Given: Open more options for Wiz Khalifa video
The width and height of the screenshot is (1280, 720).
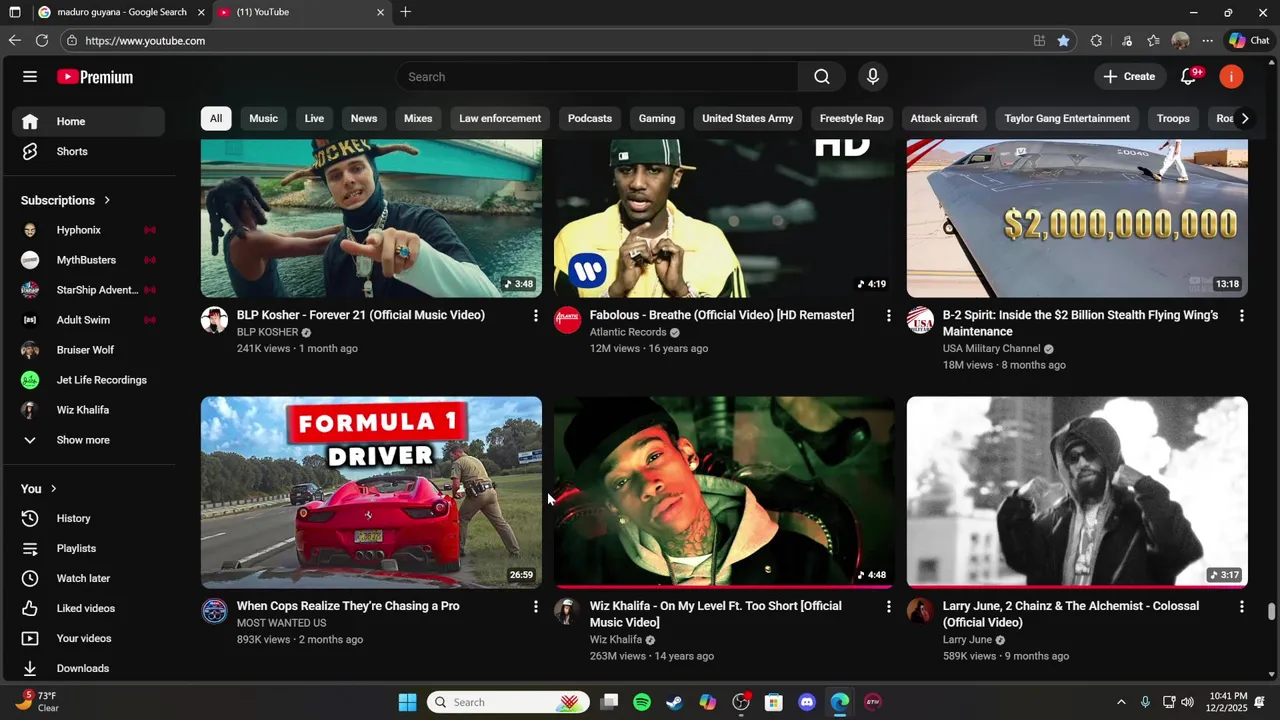Looking at the screenshot, I should 888,607.
